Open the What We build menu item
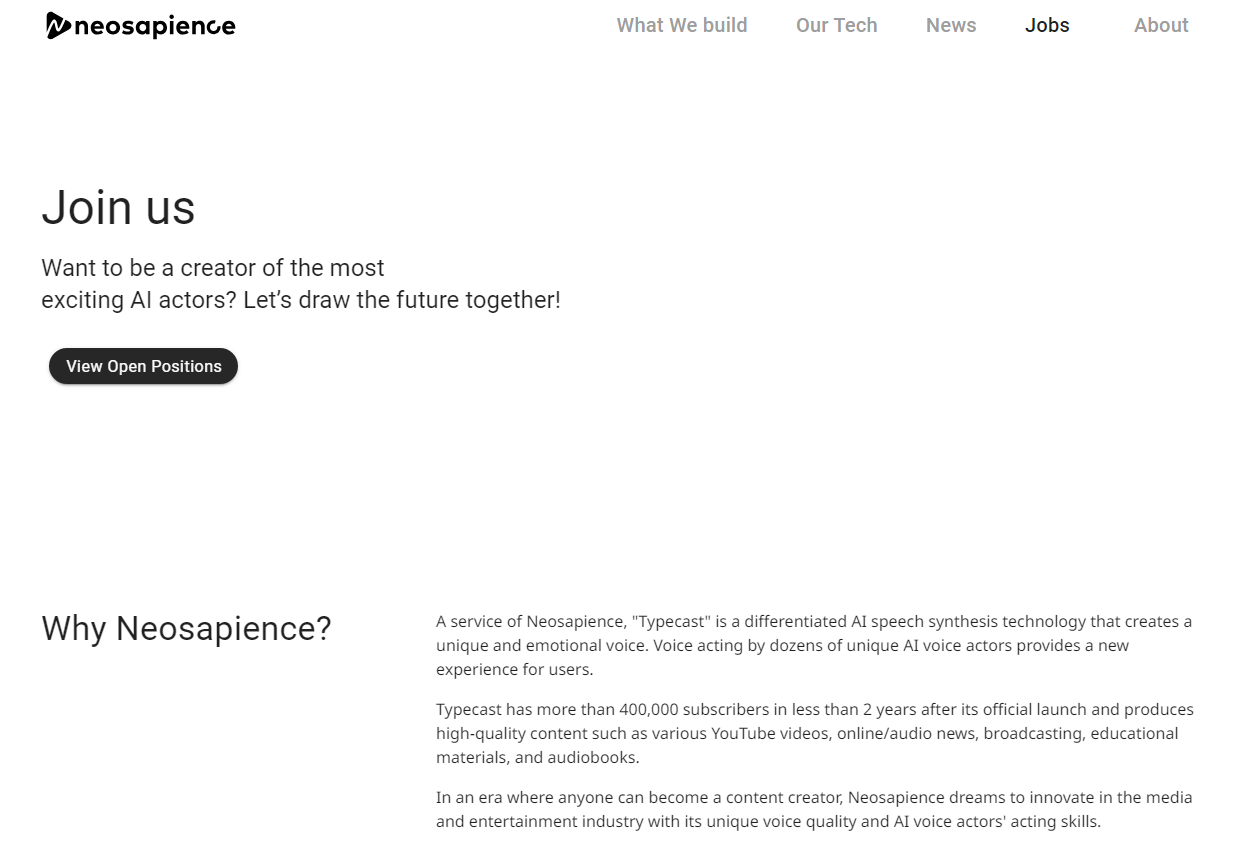The width and height of the screenshot is (1249, 850). 682,25
